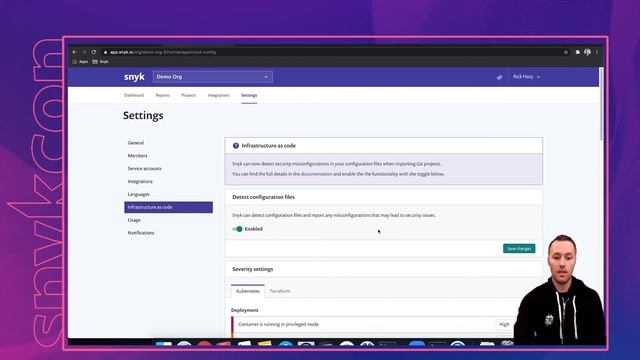Click the Settings page heading
The image size is (640, 360).
point(143,116)
